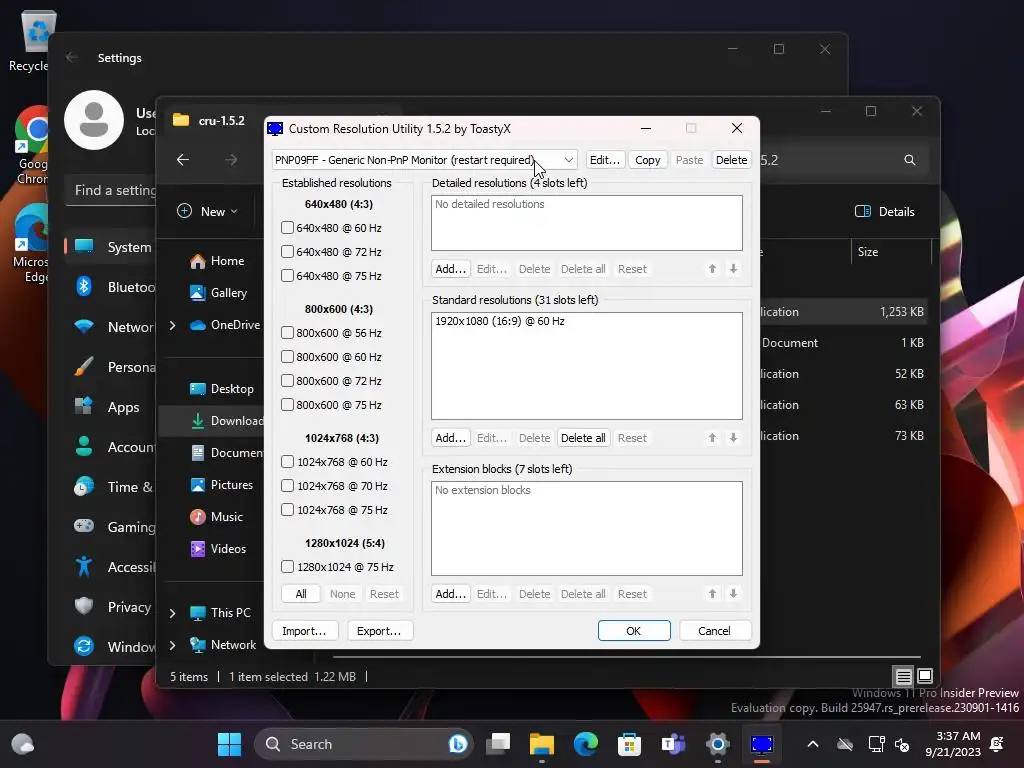The image size is (1024, 768).
Task: Tick the 800x600 @ 60 Hz checkbox
Action: coord(287,357)
